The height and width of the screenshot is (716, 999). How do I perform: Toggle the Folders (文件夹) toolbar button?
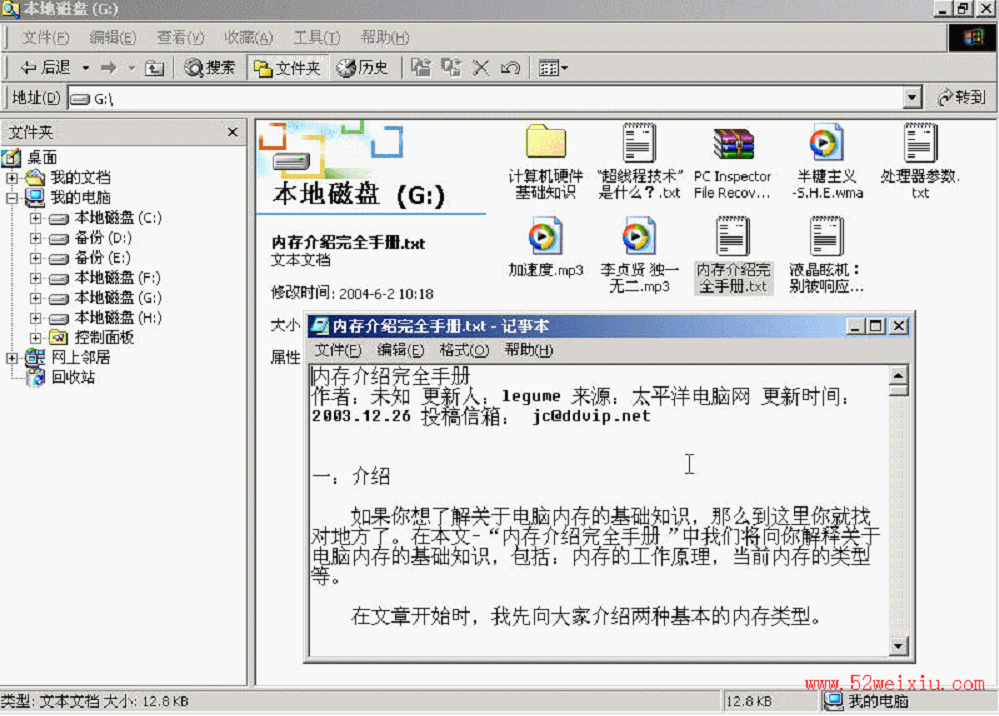point(287,68)
